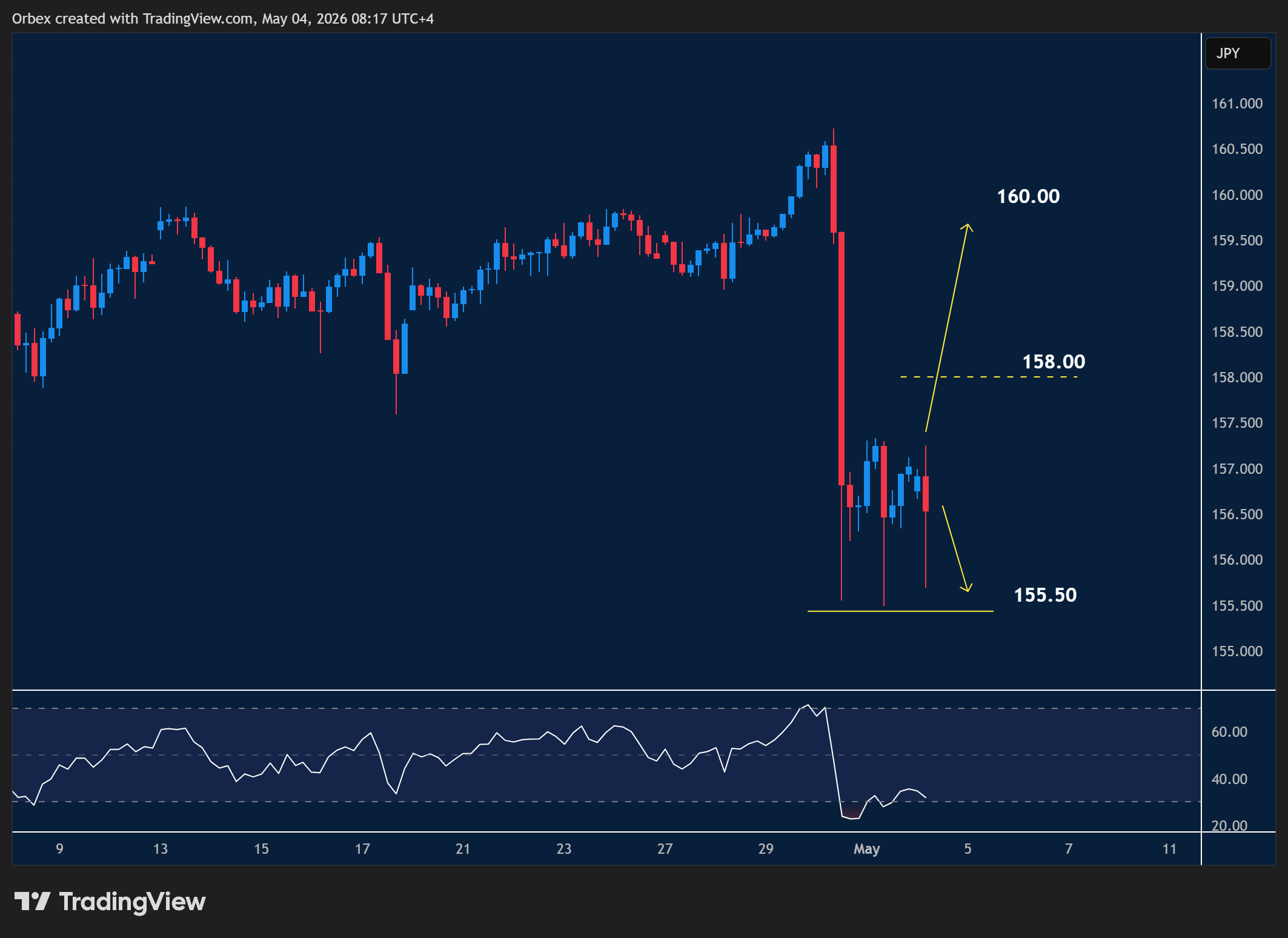Select the 158.000 price axis label
This screenshot has height=938, width=1288.
click(1237, 378)
